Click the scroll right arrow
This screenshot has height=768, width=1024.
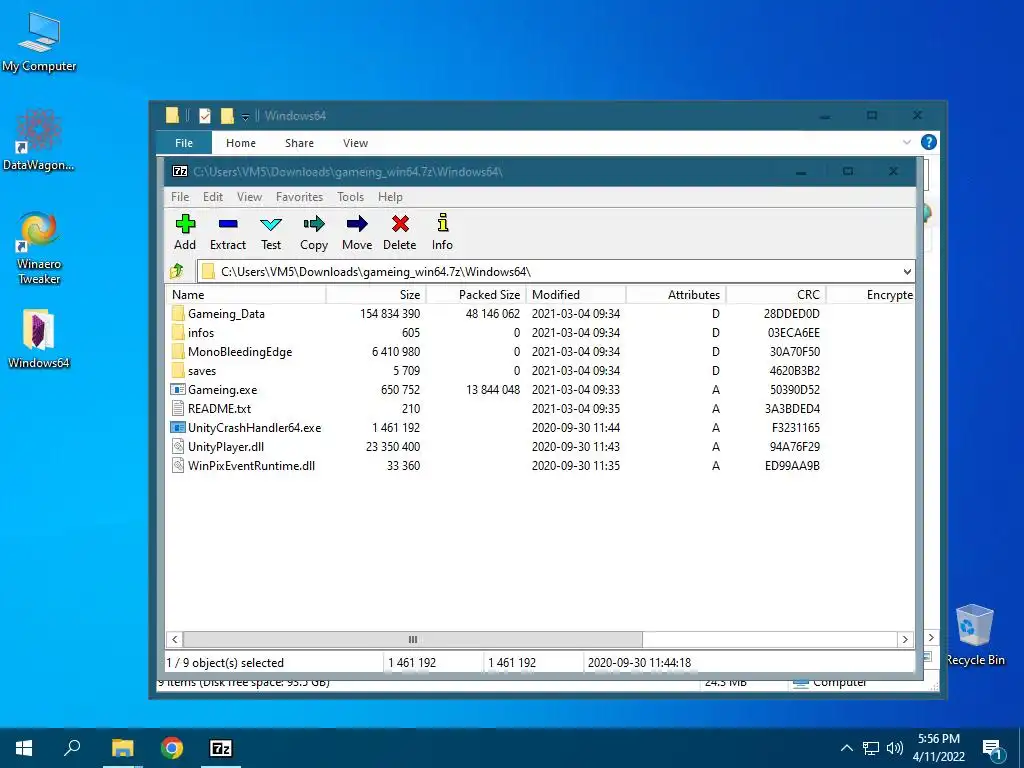click(905, 639)
